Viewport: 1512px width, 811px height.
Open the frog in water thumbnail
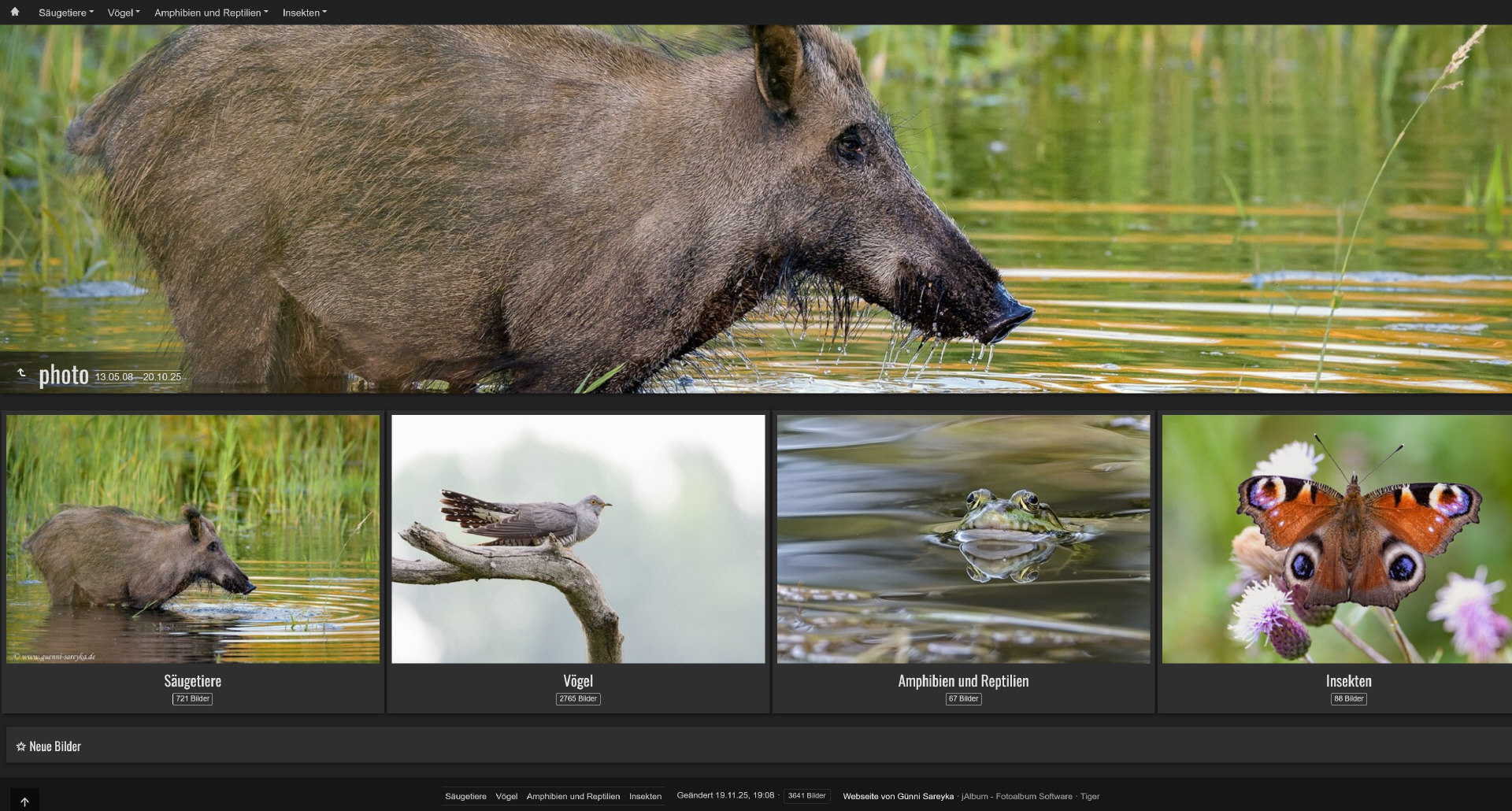[x=963, y=539]
